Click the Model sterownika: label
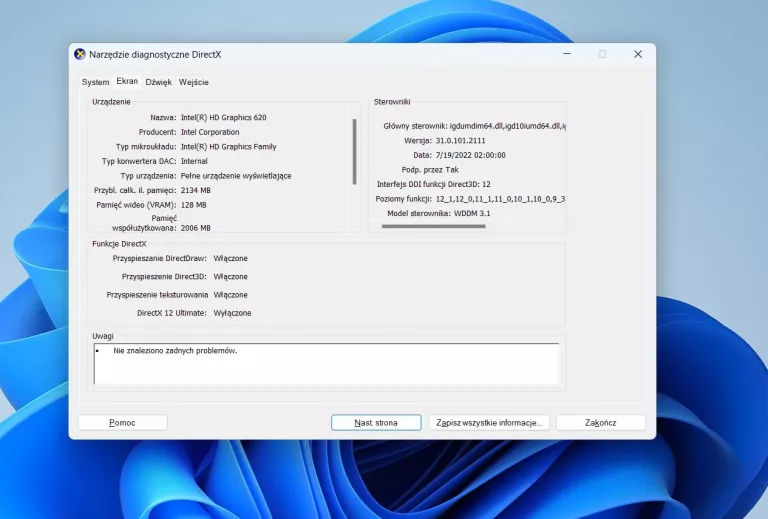The height and width of the screenshot is (519, 768). (x=419, y=213)
